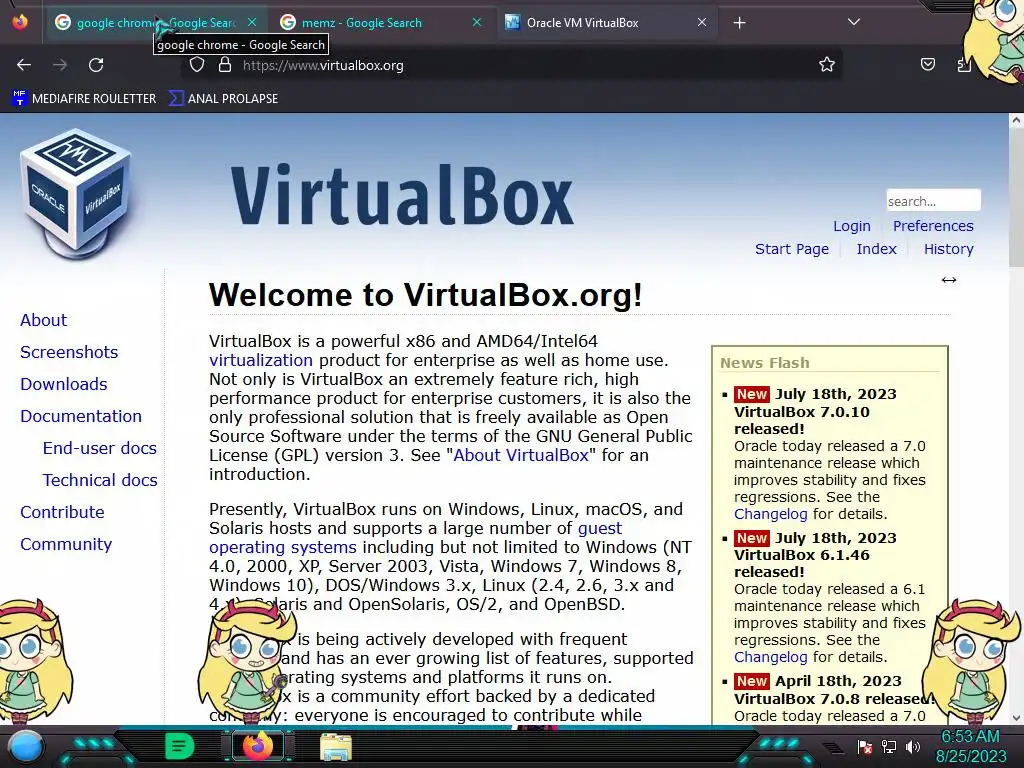The width and height of the screenshot is (1024, 768).
Task: Click the horizontal double-arrow width toggle
Action: point(949,280)
